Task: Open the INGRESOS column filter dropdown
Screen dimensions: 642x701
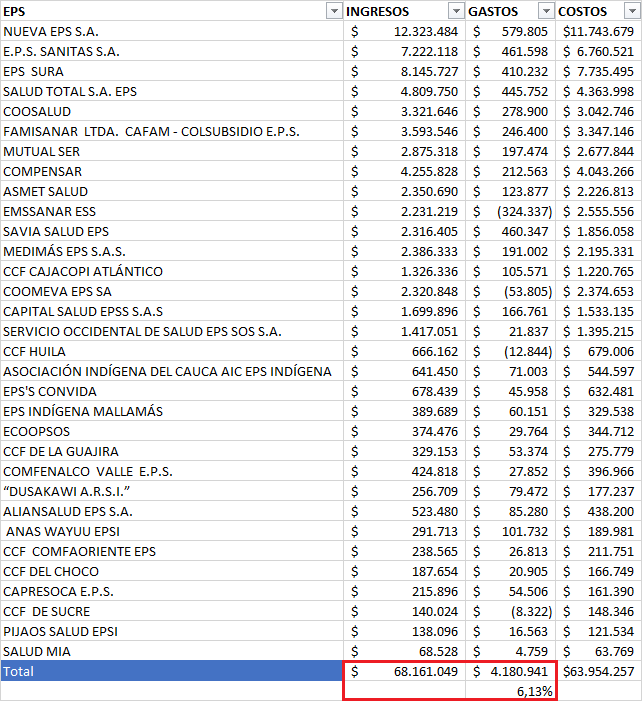Action: [456, 11]
